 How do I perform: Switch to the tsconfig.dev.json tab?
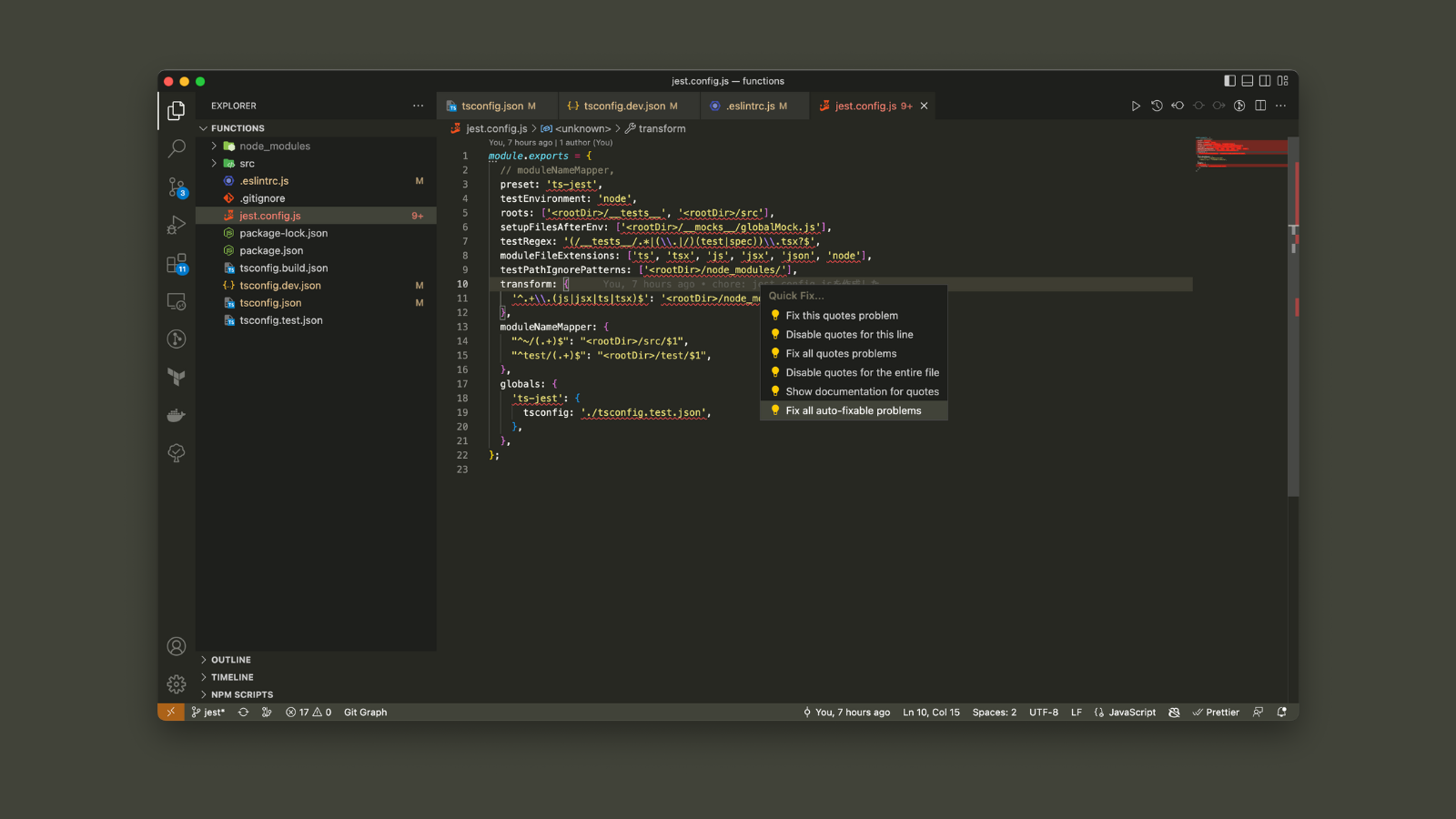click(x=623, y=106)
